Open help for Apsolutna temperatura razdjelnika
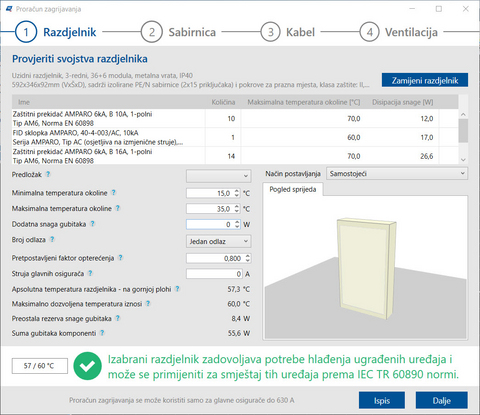Viewport: 480px width, 415px height. tap(177, 289)
